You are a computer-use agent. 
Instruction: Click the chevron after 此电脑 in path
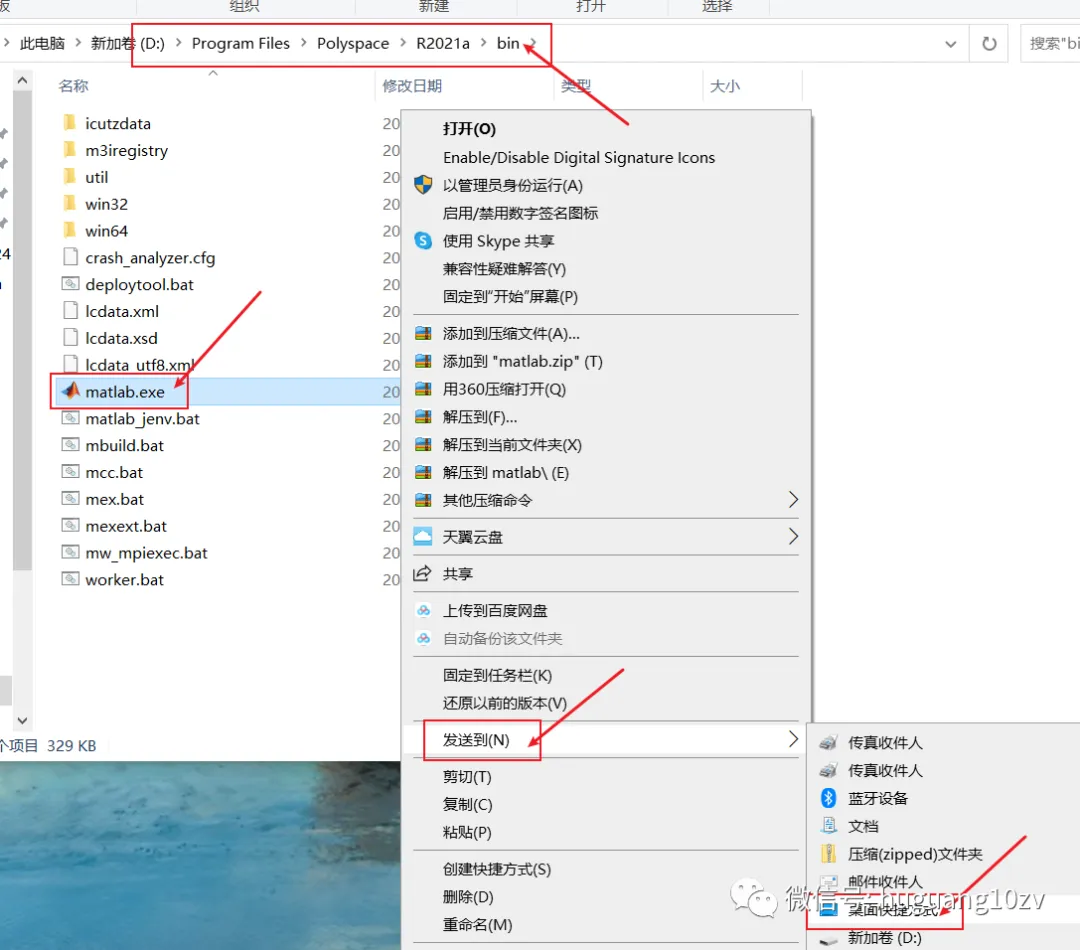(77, 43)
